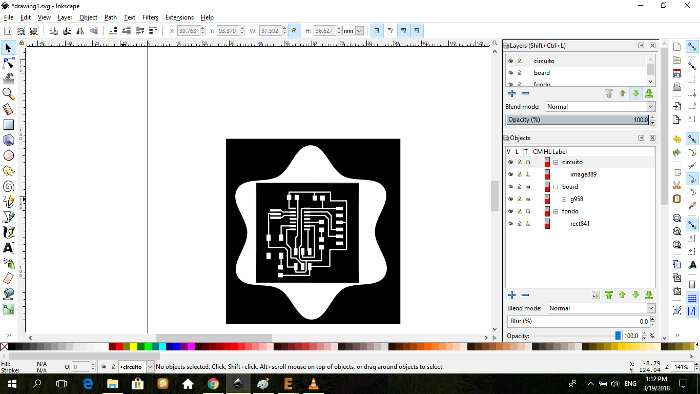This screenshot has width=700, height=394.
Task: Add new layer with plus button in Layers
Action: (512, 93)
